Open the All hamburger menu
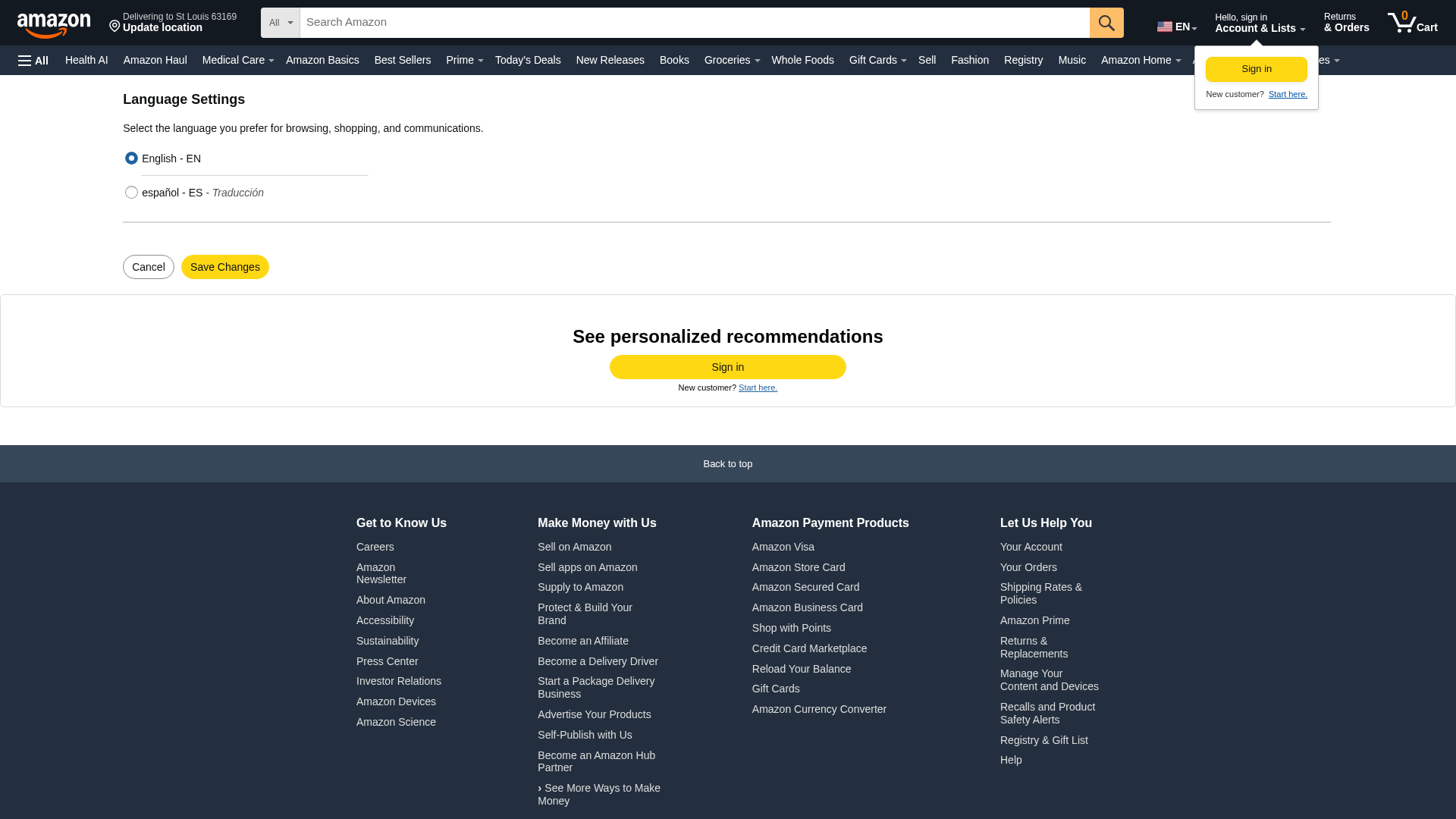1456x819 pixels. coord(33,61)
